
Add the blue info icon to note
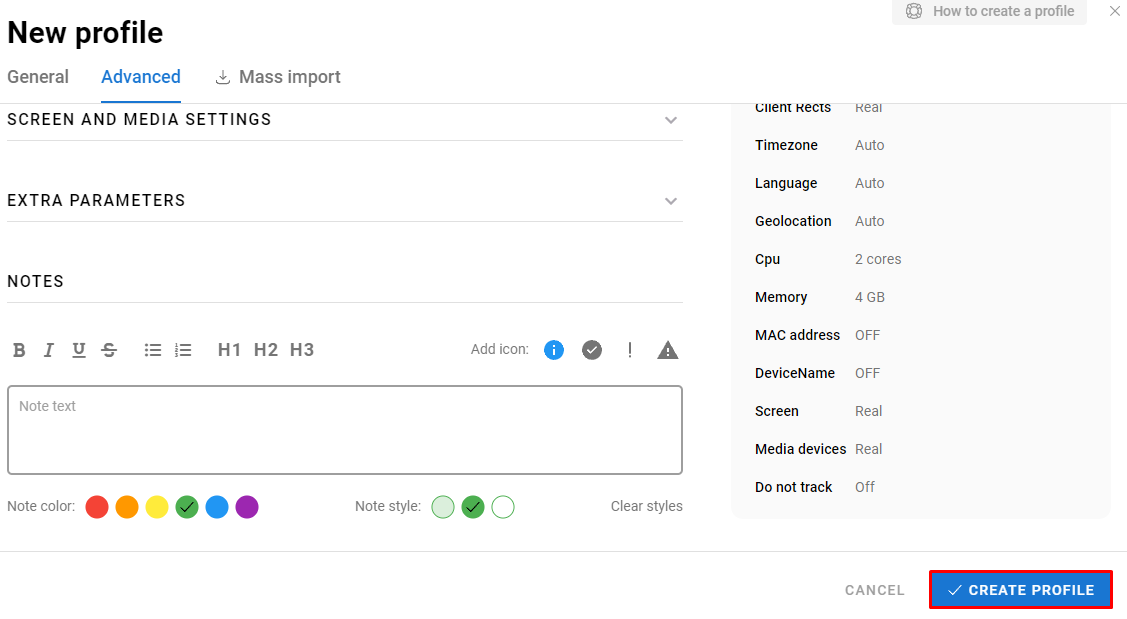(x=554, y=350)
